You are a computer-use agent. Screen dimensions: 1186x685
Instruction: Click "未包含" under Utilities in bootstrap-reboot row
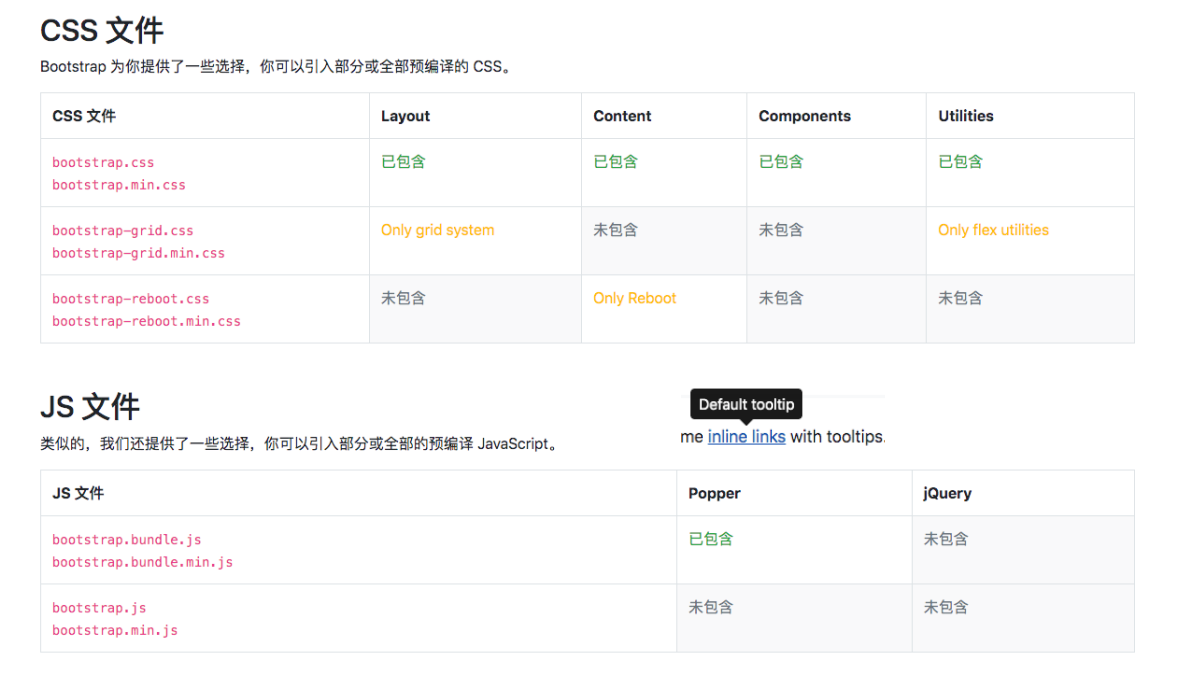(961, 298)
